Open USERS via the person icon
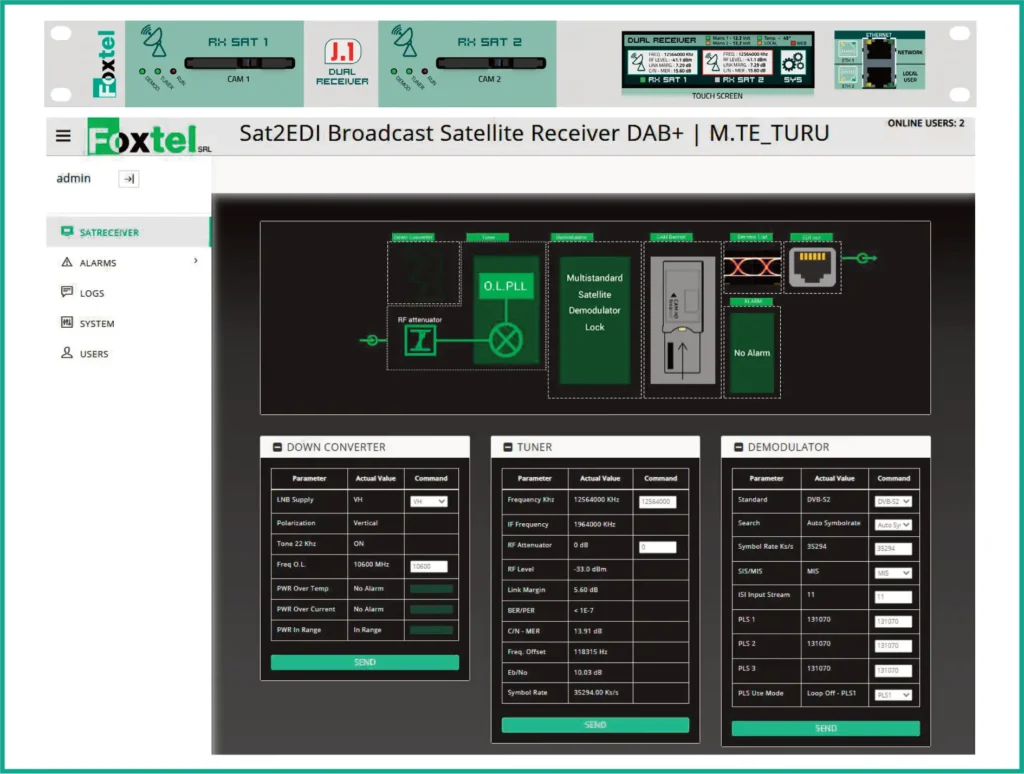 [x=66, y=353]
